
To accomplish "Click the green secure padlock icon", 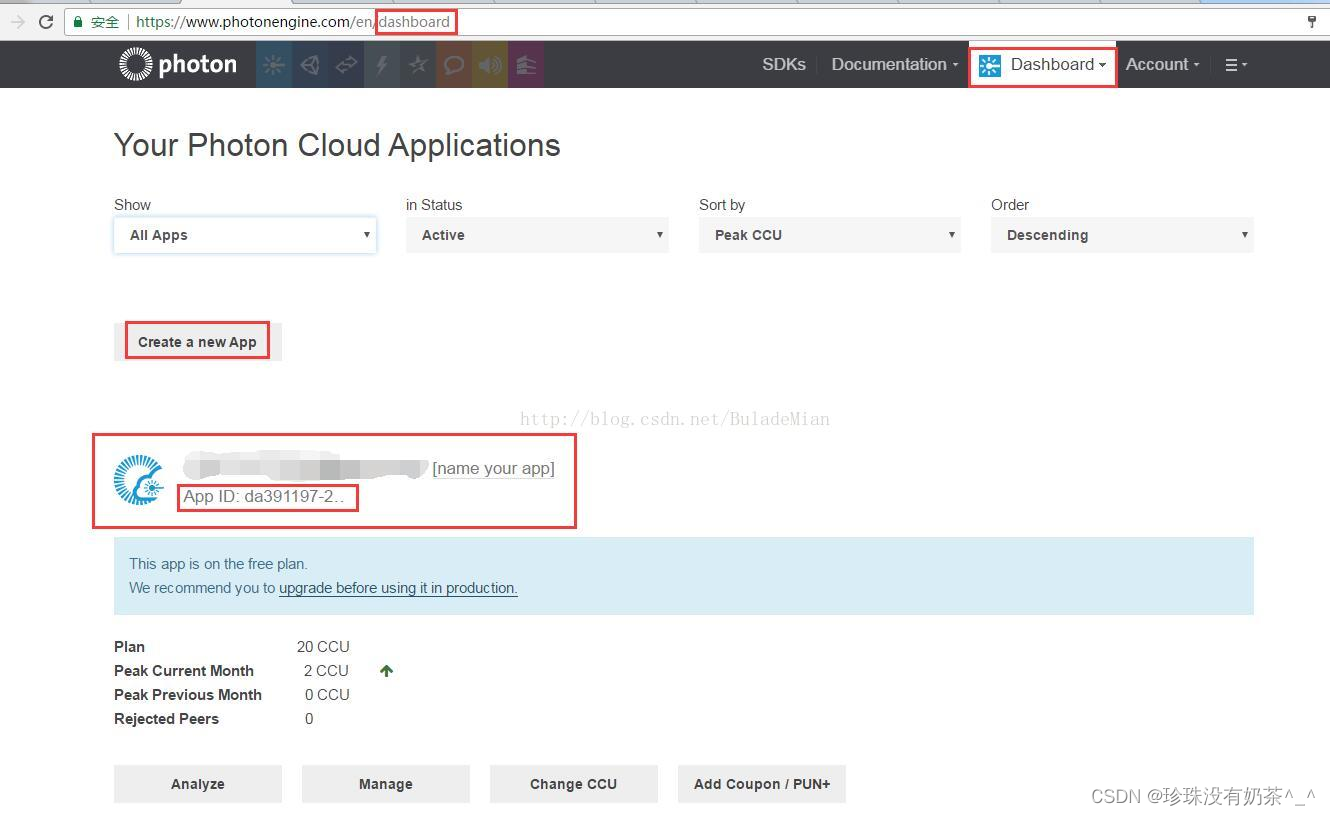I will 78,21.
